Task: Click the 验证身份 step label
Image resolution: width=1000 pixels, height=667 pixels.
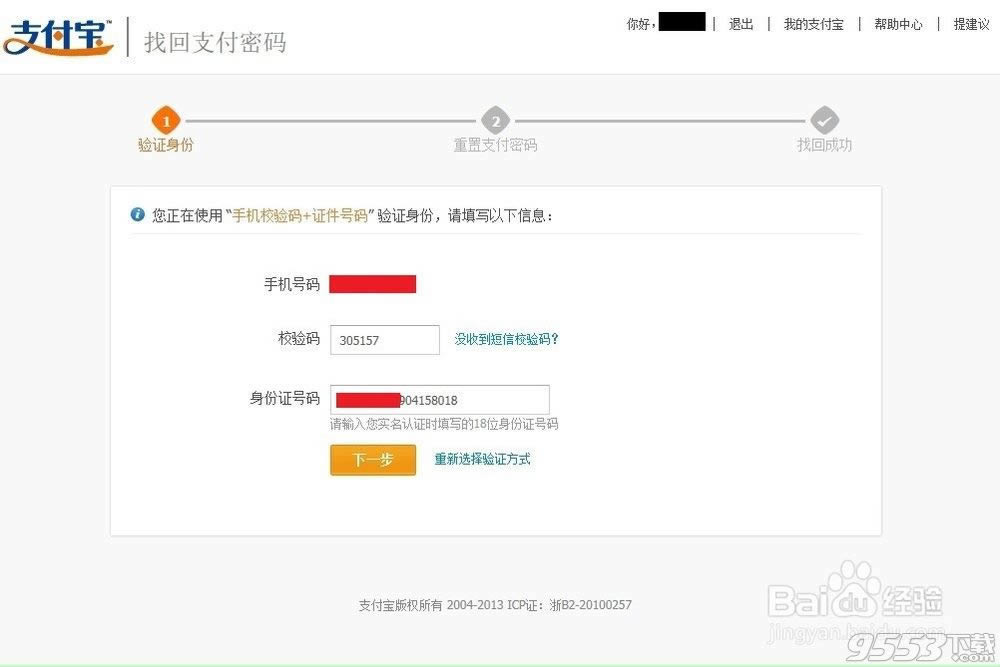Action: [x=165, y=145]
